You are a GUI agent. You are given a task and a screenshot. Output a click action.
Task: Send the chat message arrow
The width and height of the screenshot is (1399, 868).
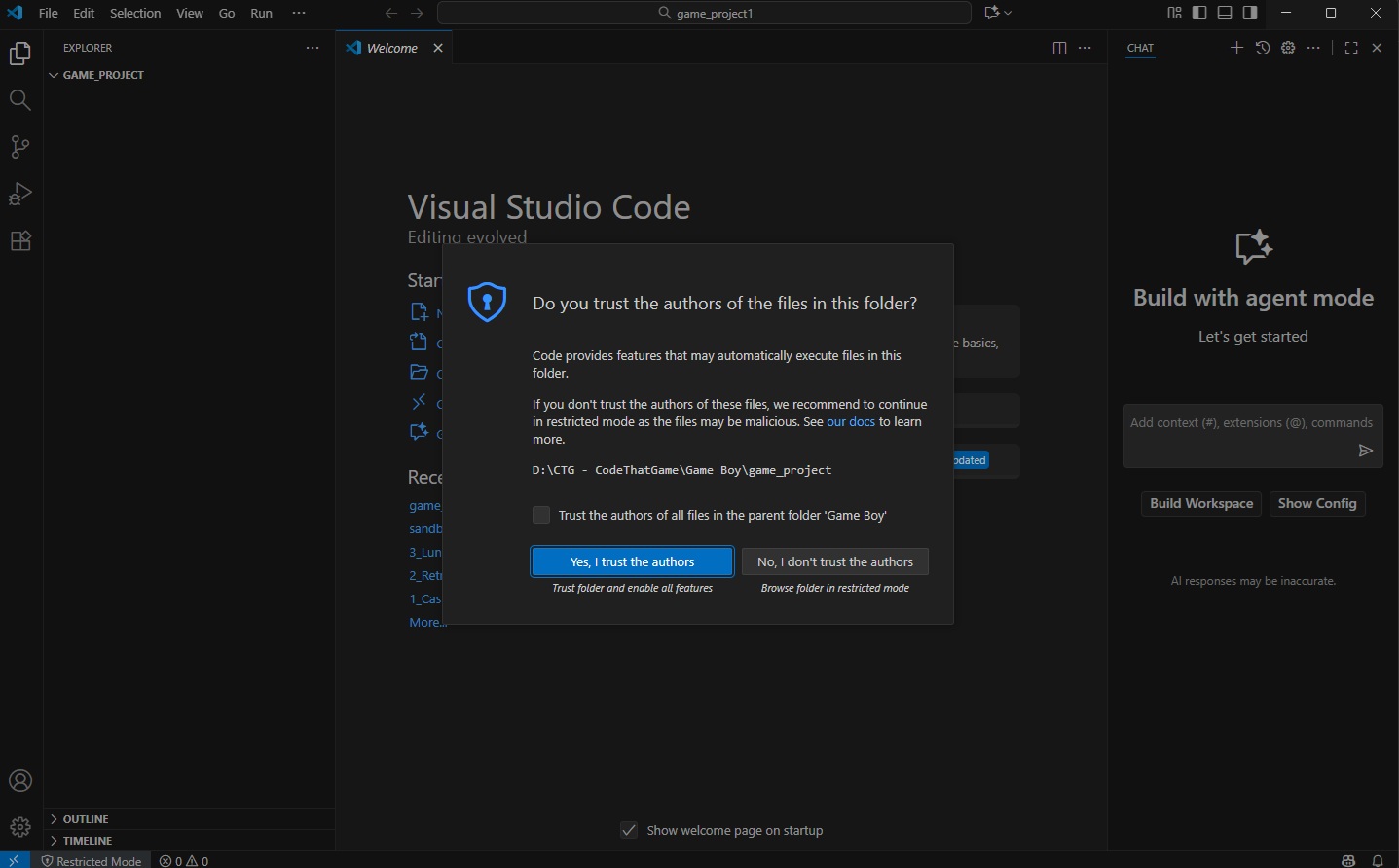(x=1366, y=451)
